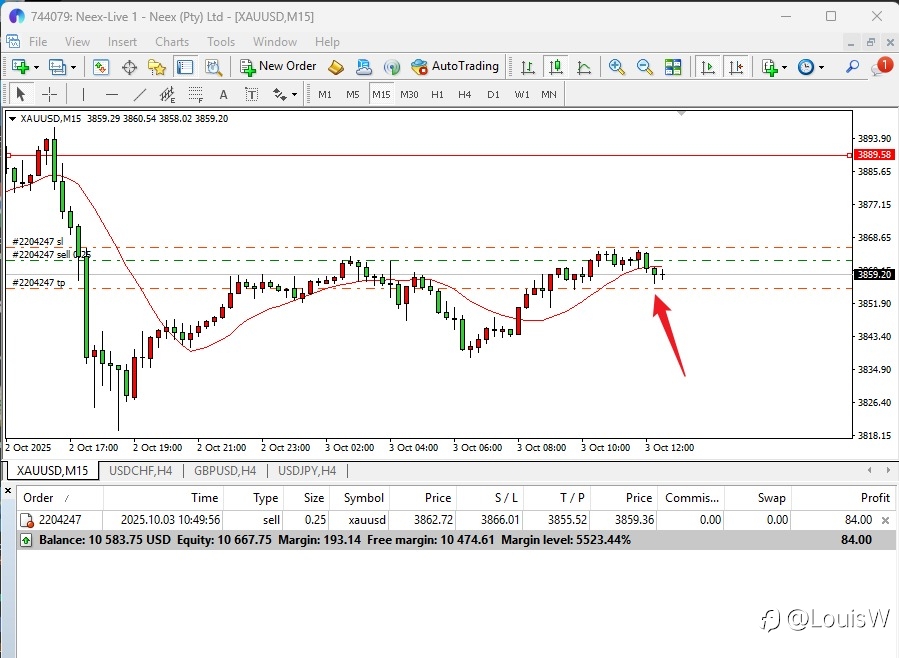Toggle Chart Shift button
The image size is (899, 658).
click(x=735, y=67)
